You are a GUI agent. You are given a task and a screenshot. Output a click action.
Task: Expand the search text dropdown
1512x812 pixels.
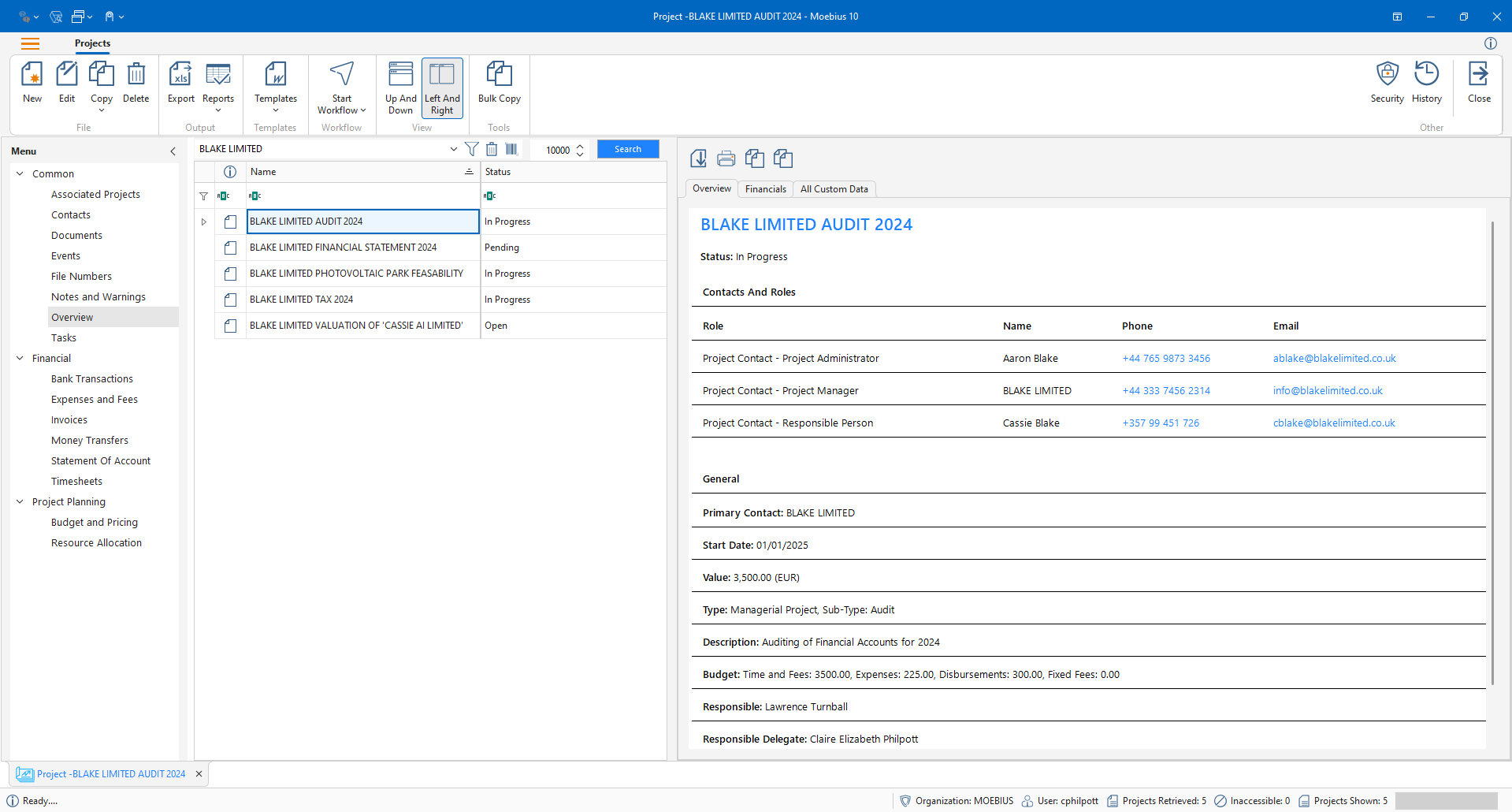(454, 149)
